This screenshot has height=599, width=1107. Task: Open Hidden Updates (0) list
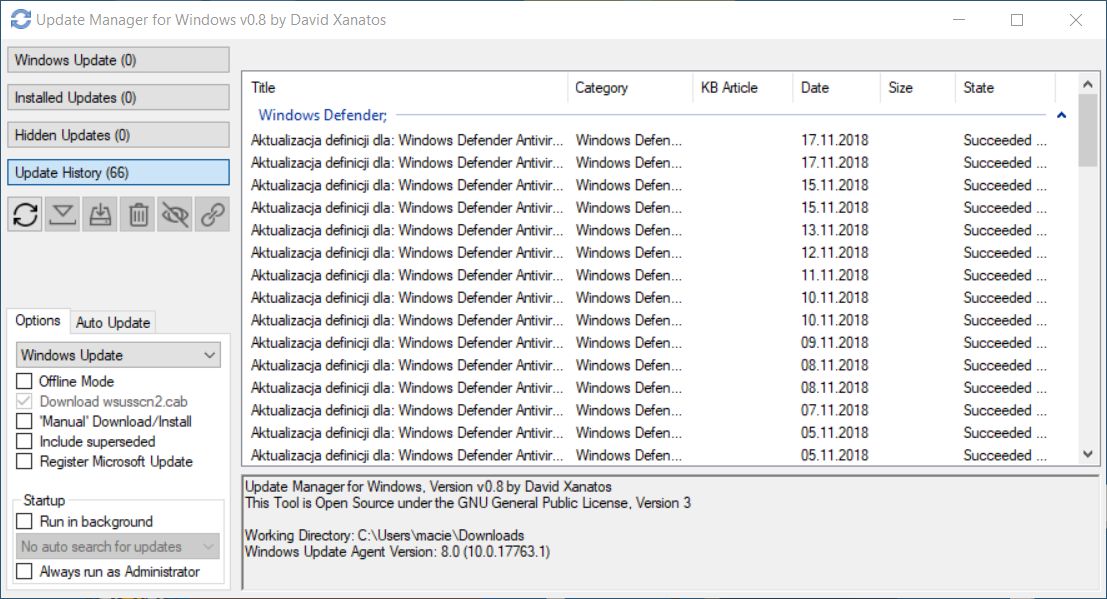click(x=119, y=135)
